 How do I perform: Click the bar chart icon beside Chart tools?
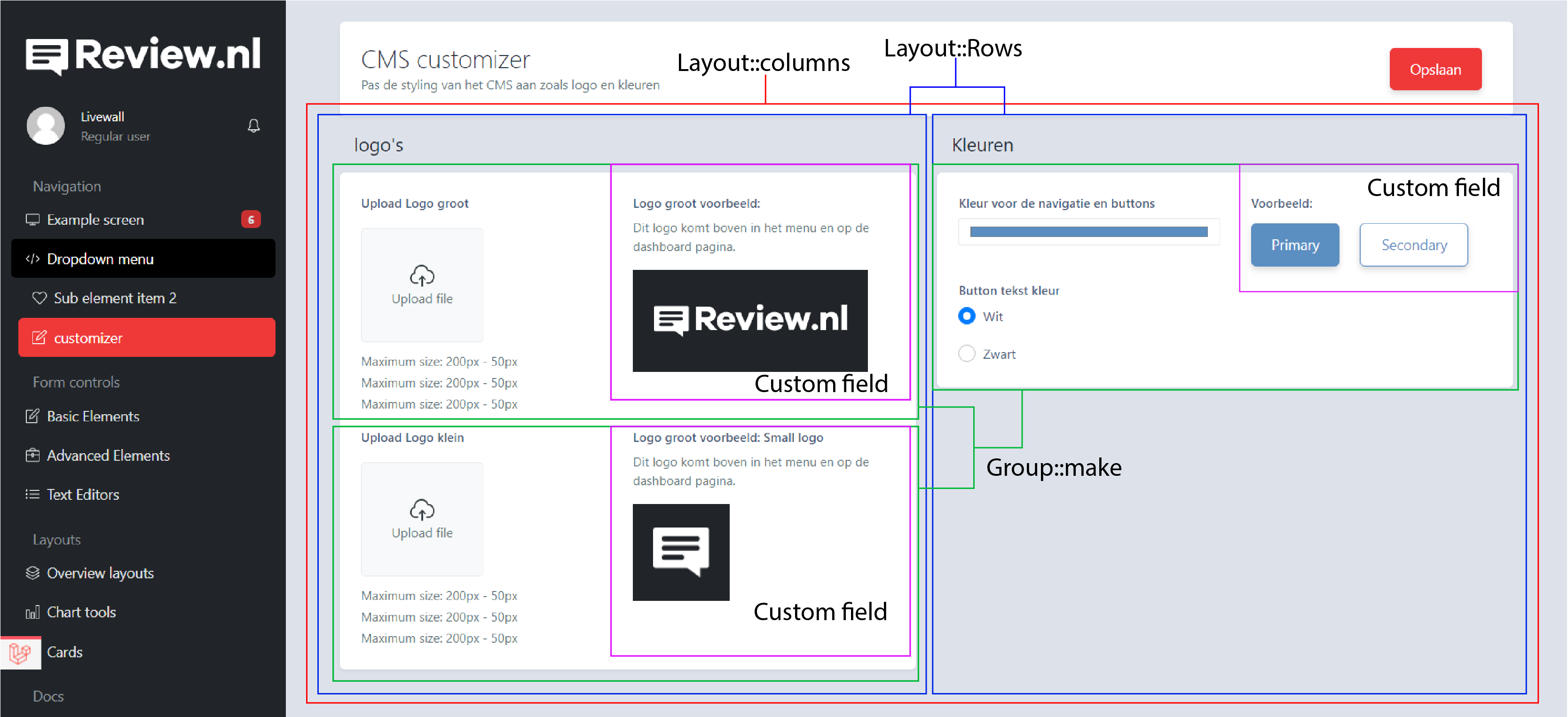(32, 612)
